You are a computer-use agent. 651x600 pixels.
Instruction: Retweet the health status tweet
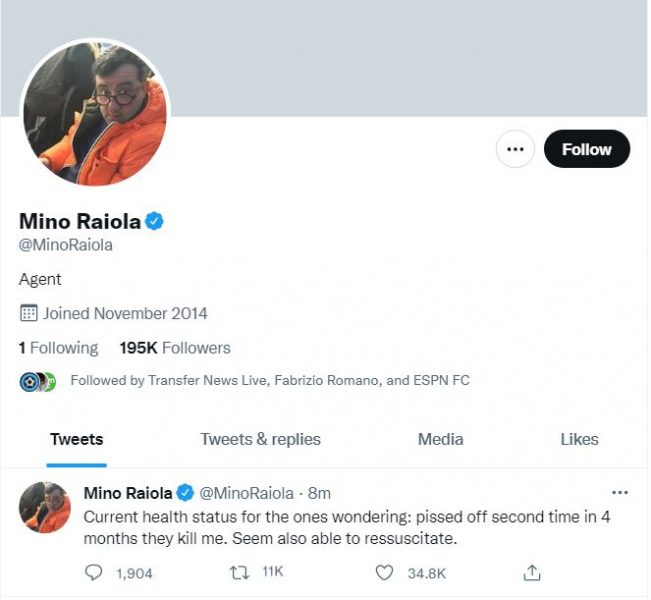click(x=240, y=572)
